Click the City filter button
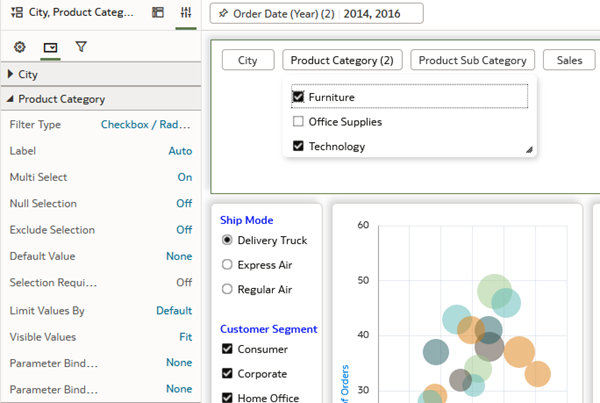This screenshot has width=600, height=403. pyautogui.click(x=248, y=60)
